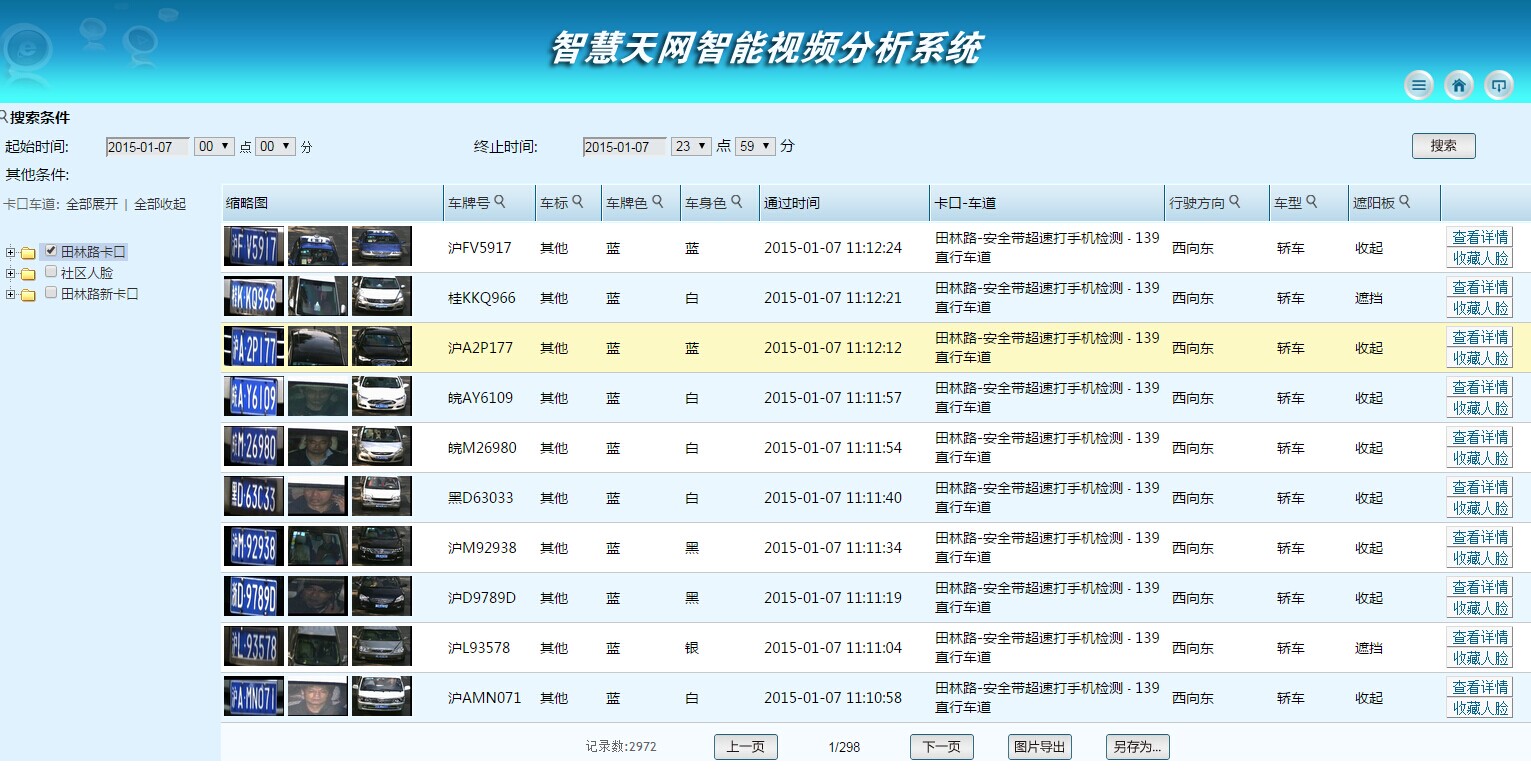Open the menu list icon in the header

[x=1418, y=85]
